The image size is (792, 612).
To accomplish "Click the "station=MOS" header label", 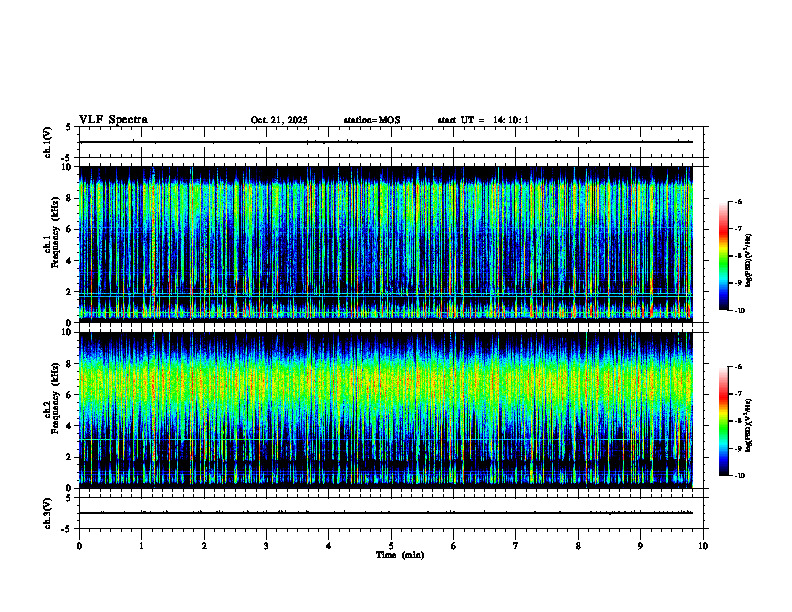I will [x=372, y=120].
